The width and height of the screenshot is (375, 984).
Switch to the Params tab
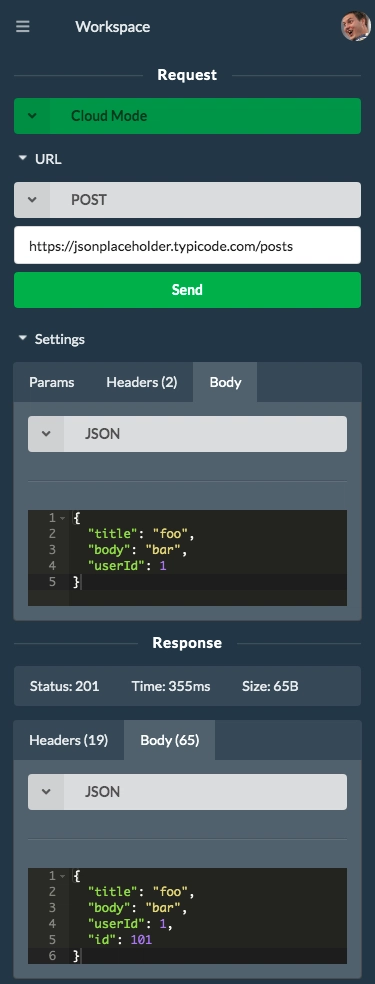tap(51, 382)
